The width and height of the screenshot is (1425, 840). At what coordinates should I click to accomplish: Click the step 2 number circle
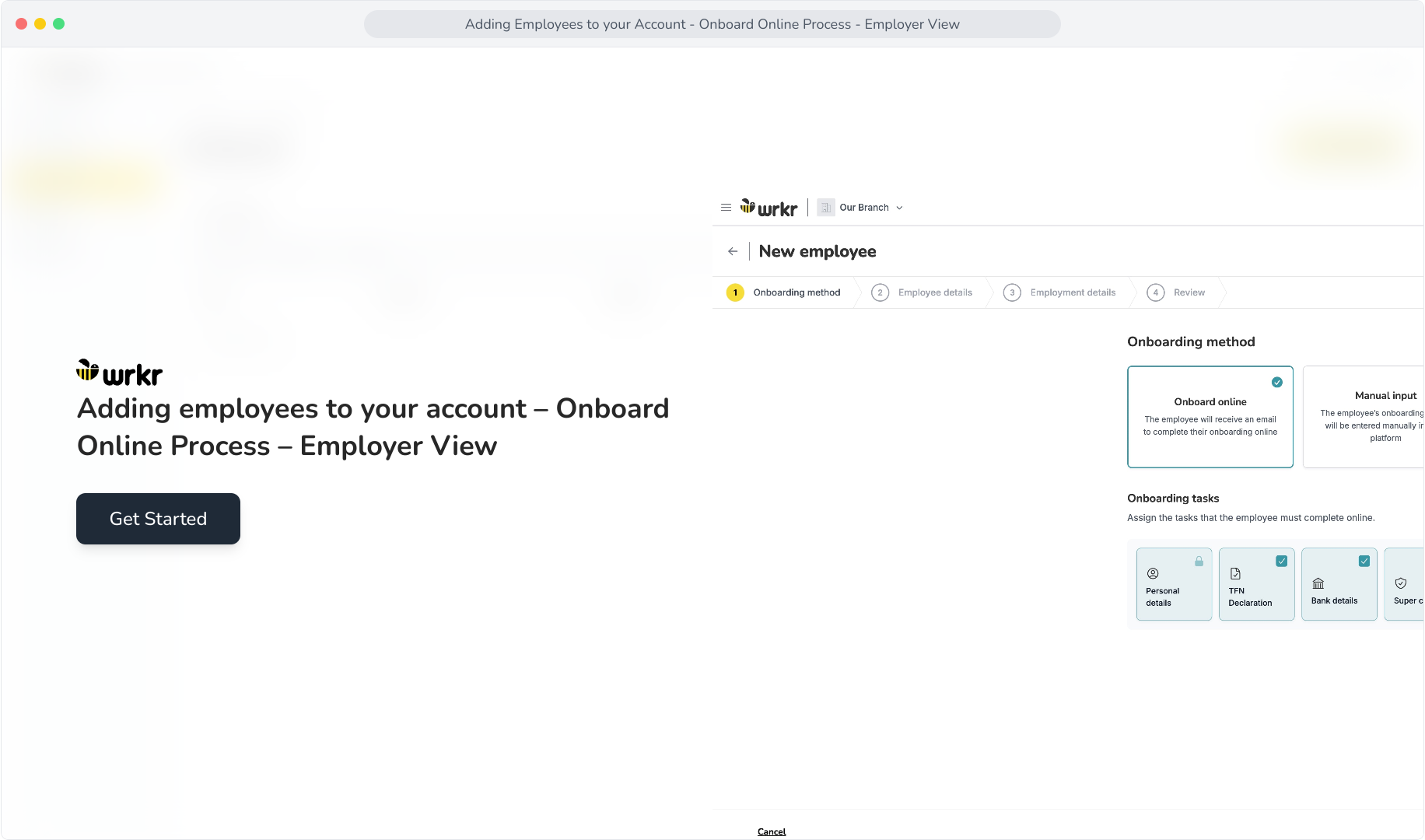pyautogui.click(x=880, y=292)
